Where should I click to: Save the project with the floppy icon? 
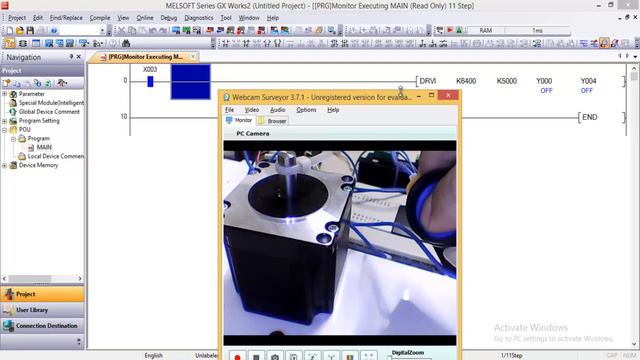(x=30, y=31)
